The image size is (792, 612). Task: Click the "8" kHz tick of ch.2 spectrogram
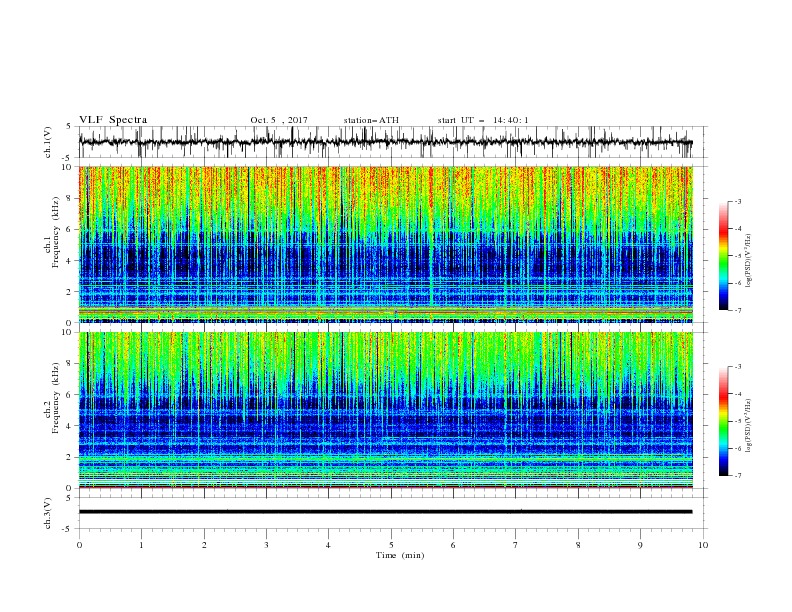pyautogui.click(x=70, y=364)
